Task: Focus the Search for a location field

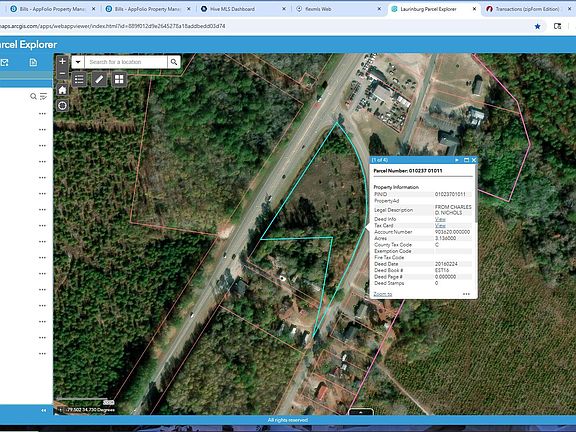Action: pos(126,62)
